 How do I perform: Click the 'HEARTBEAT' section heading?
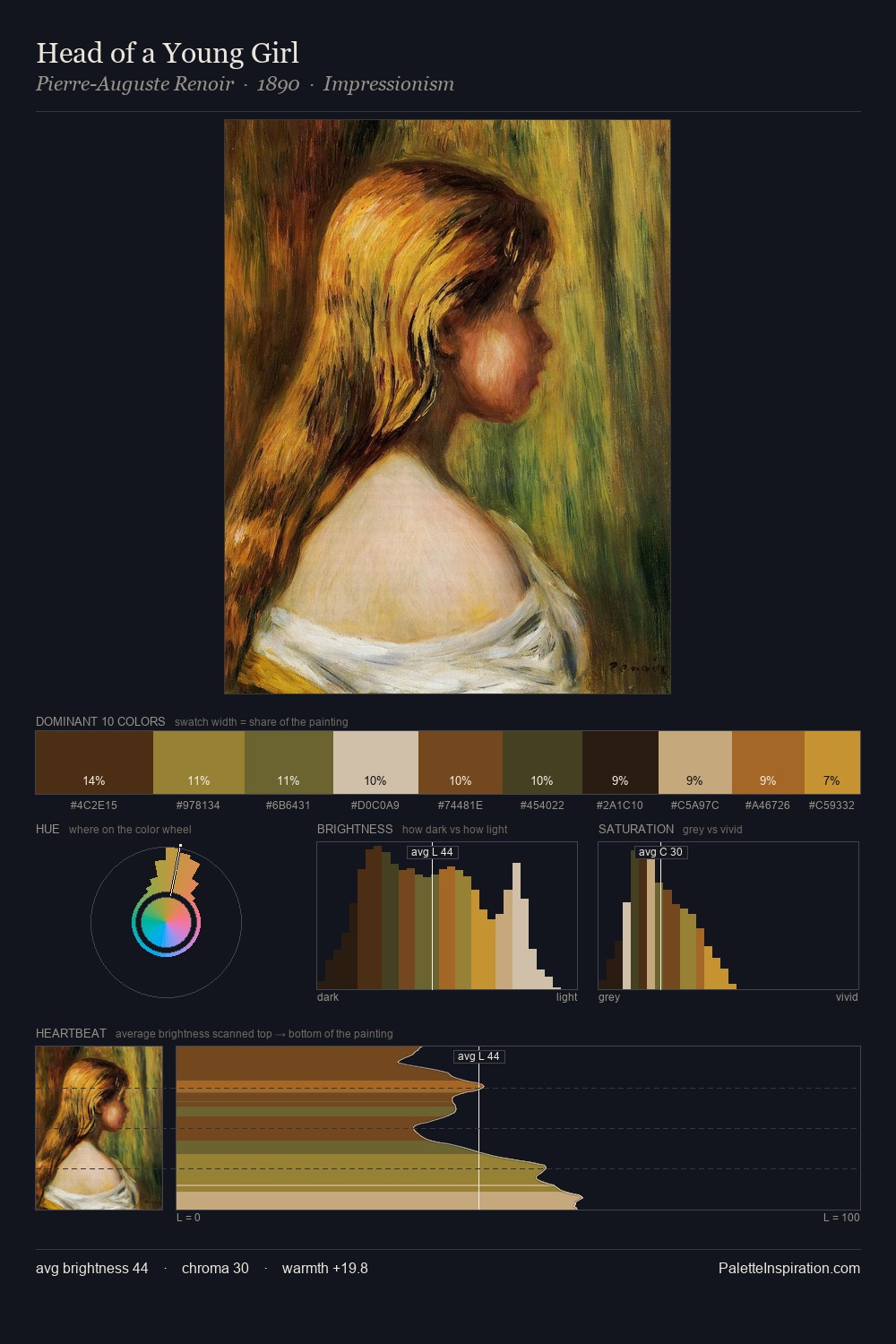point(71,1033)
